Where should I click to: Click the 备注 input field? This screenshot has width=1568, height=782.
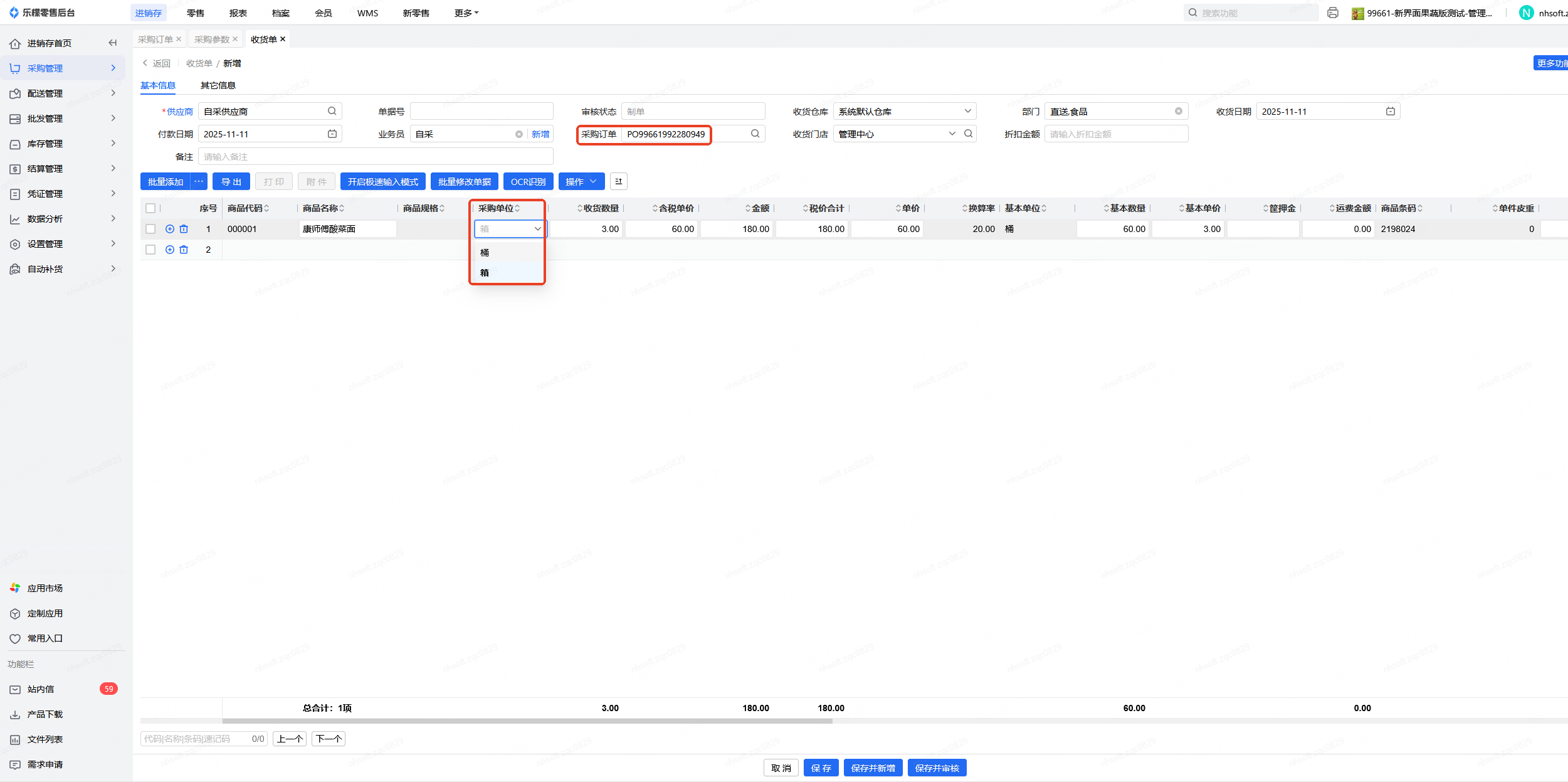375,157
